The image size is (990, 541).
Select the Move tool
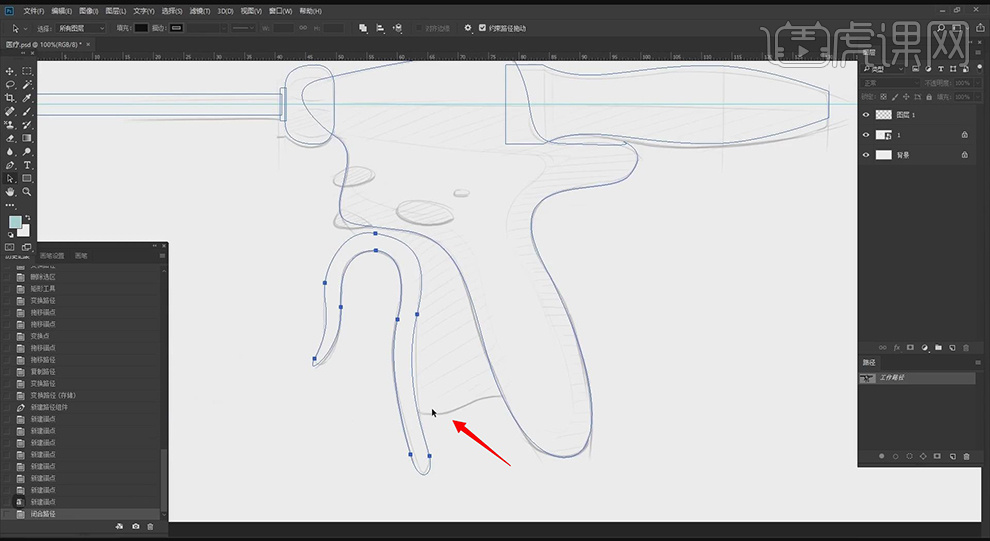pyautogui.click(x=10, y=72)
